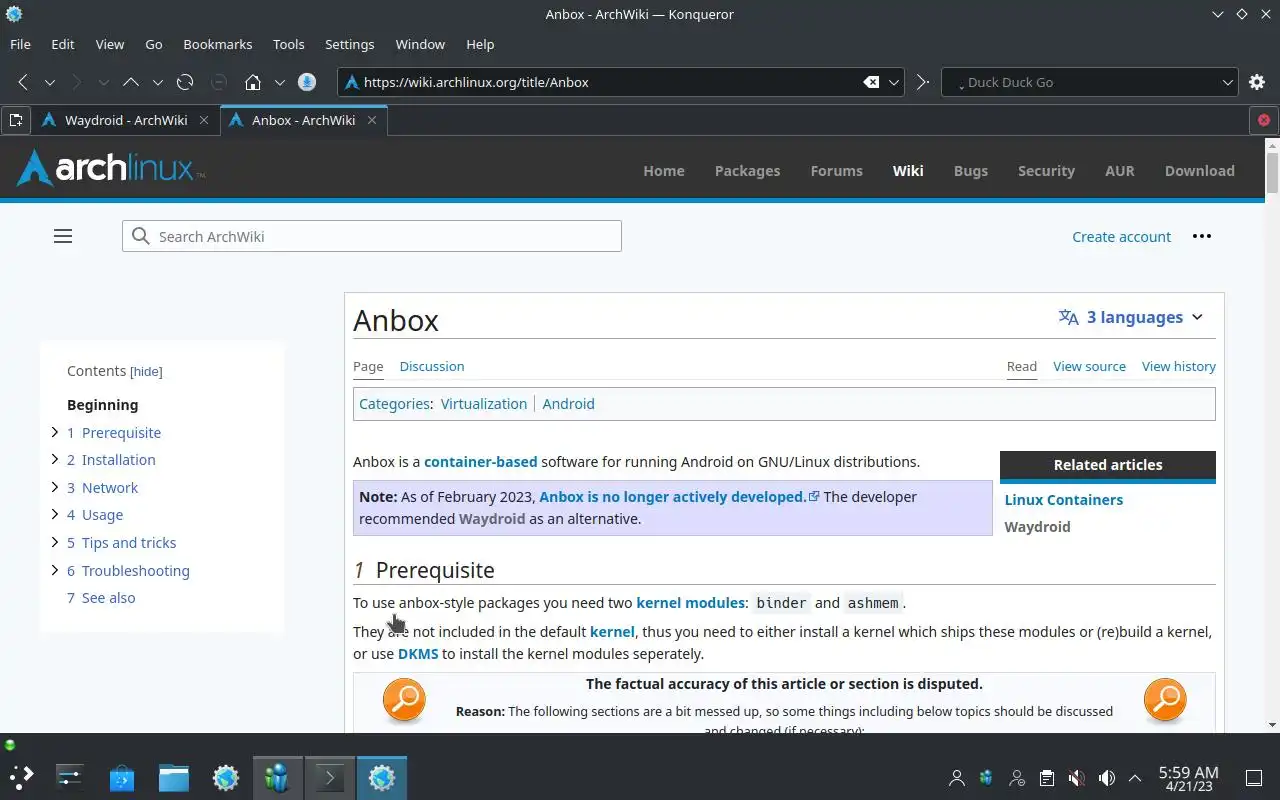Click View source tab
Viewport: 1280px width, 800px height.
(x=1089, y=366)
